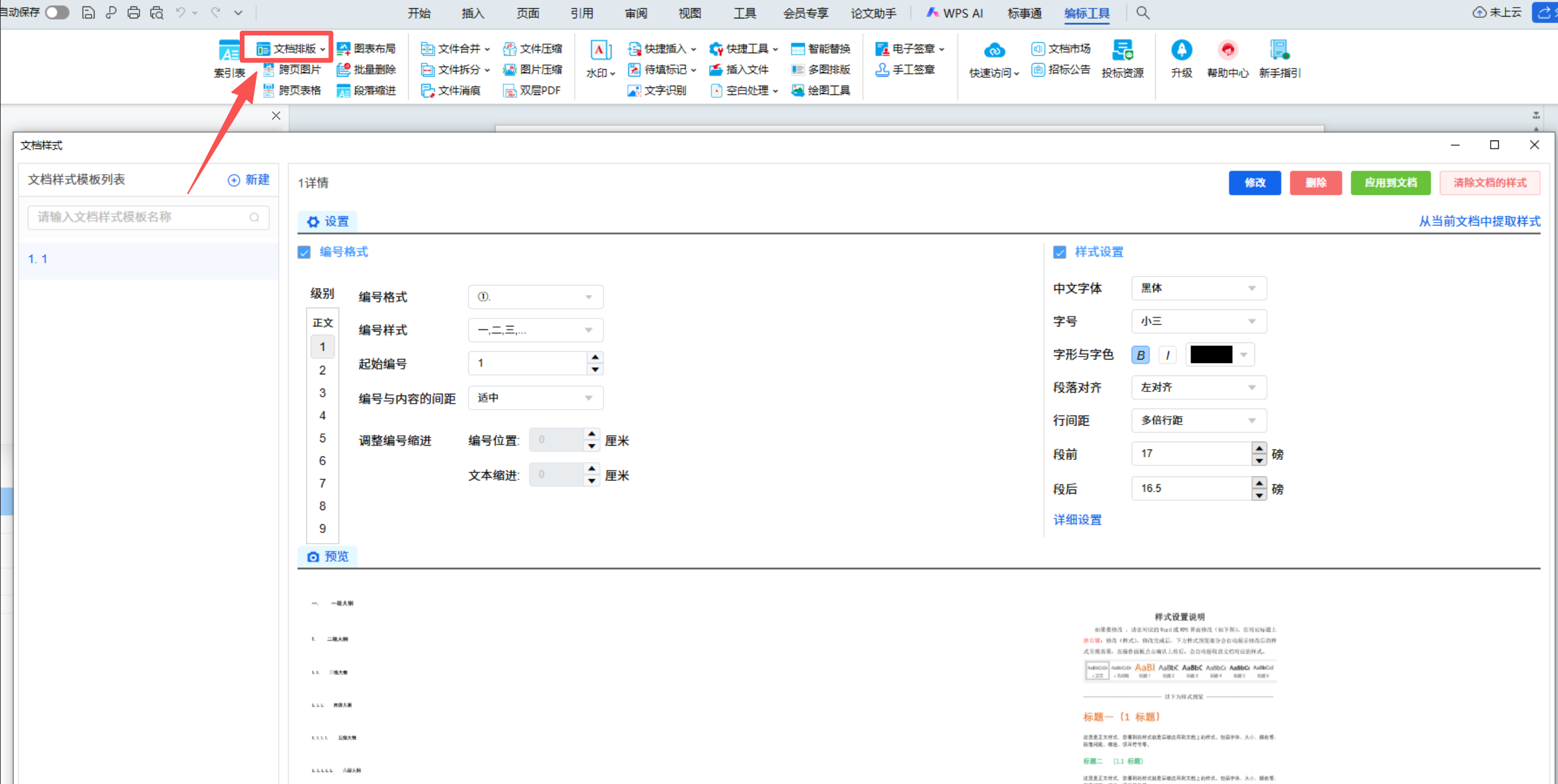
Task: Toggle the 自动保存 autosave switch
Action: pos(57,13)
